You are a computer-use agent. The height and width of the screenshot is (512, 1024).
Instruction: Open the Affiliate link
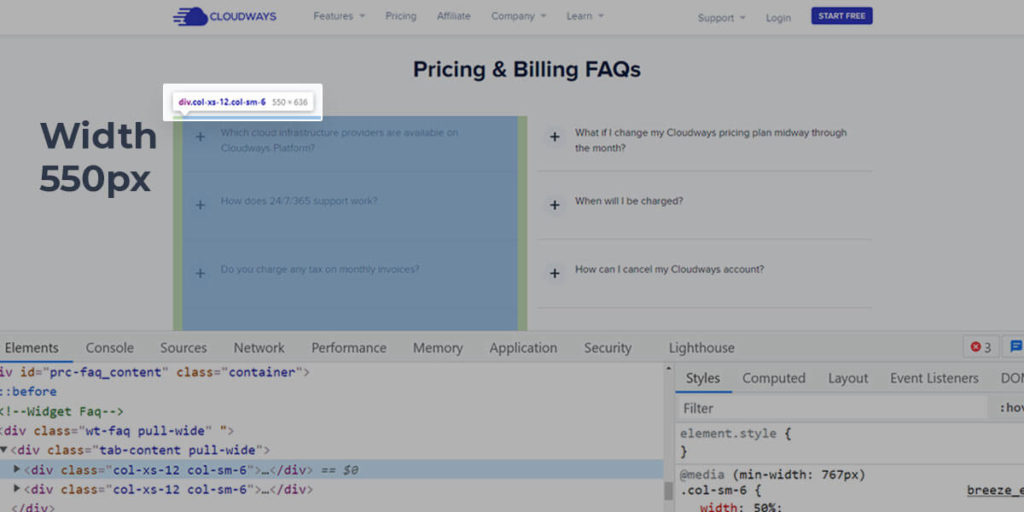click(x=453, y=16)
